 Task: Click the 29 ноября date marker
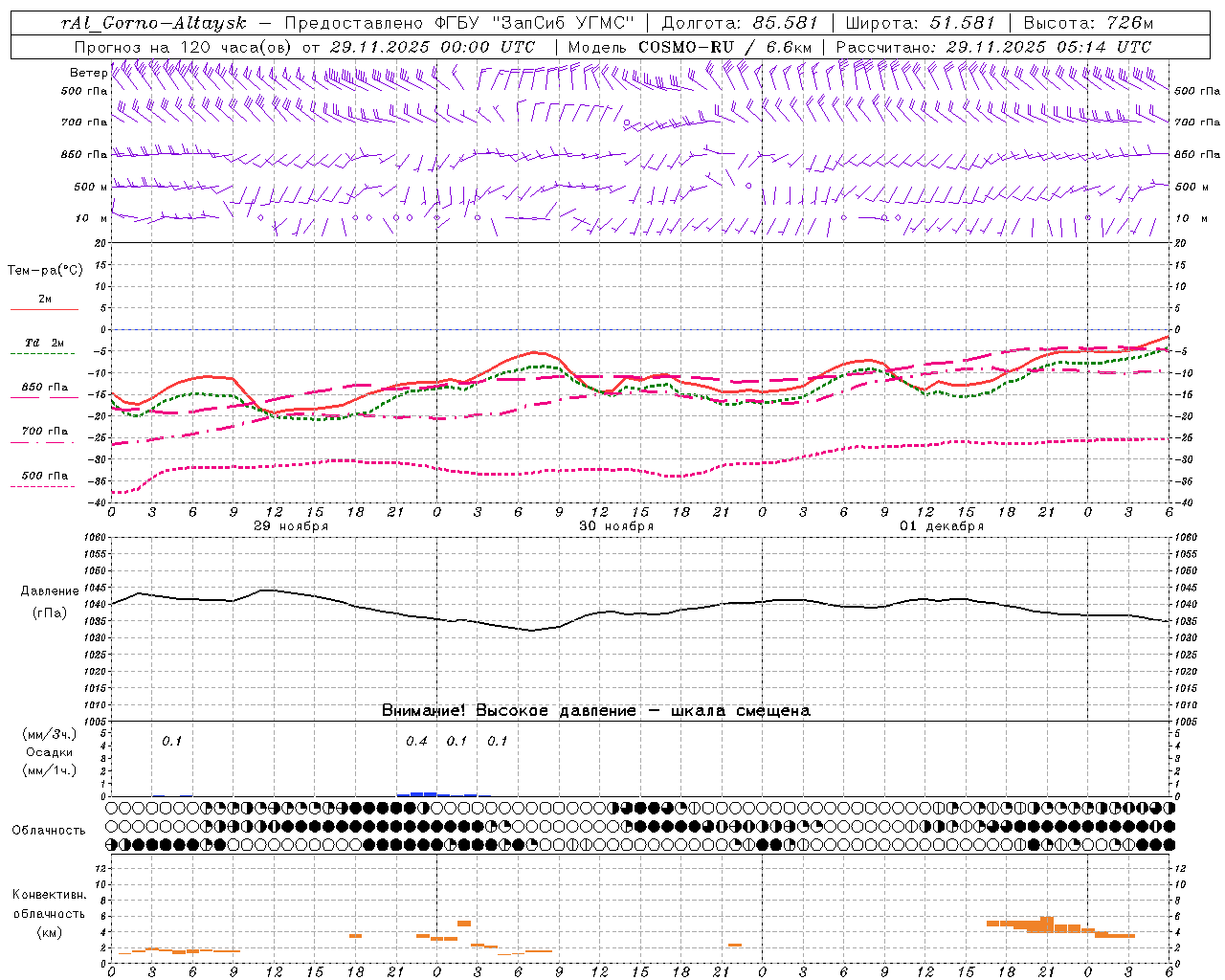(291, 526)
